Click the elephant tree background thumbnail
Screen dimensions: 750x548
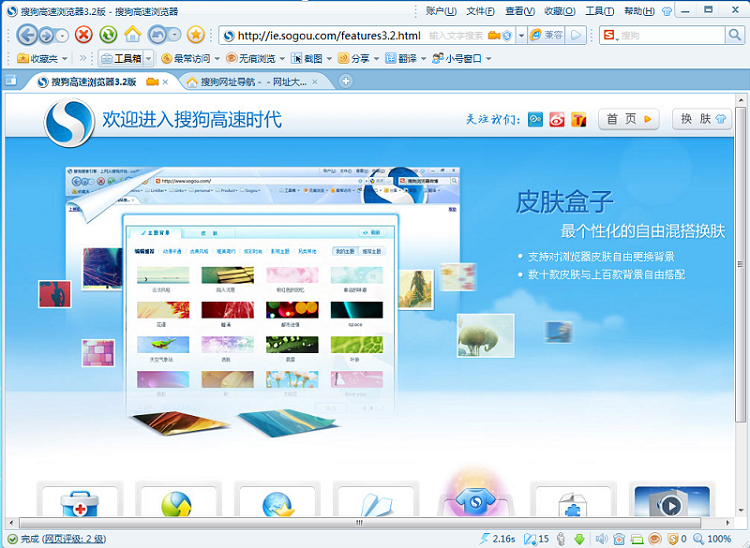(485, 336)
